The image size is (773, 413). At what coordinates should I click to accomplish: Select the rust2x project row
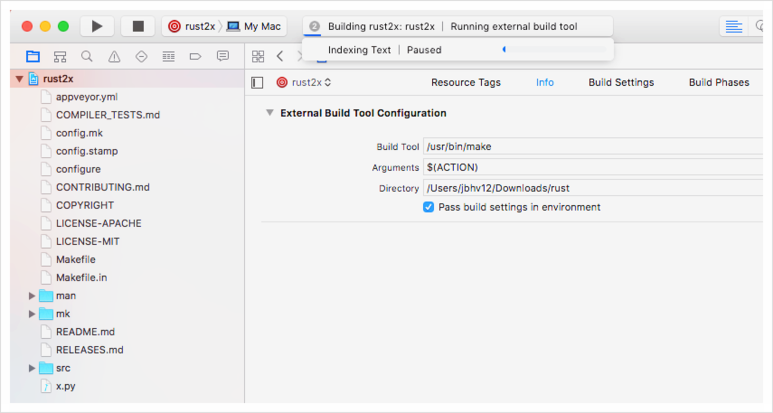pyautogui.click(x=127, y=79)
